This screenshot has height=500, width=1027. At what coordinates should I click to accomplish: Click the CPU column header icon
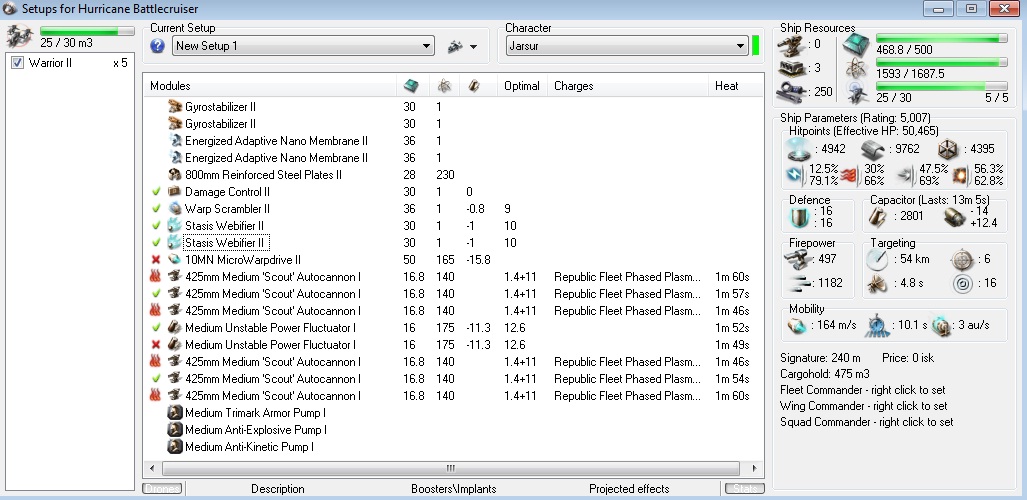click(411, 86)
